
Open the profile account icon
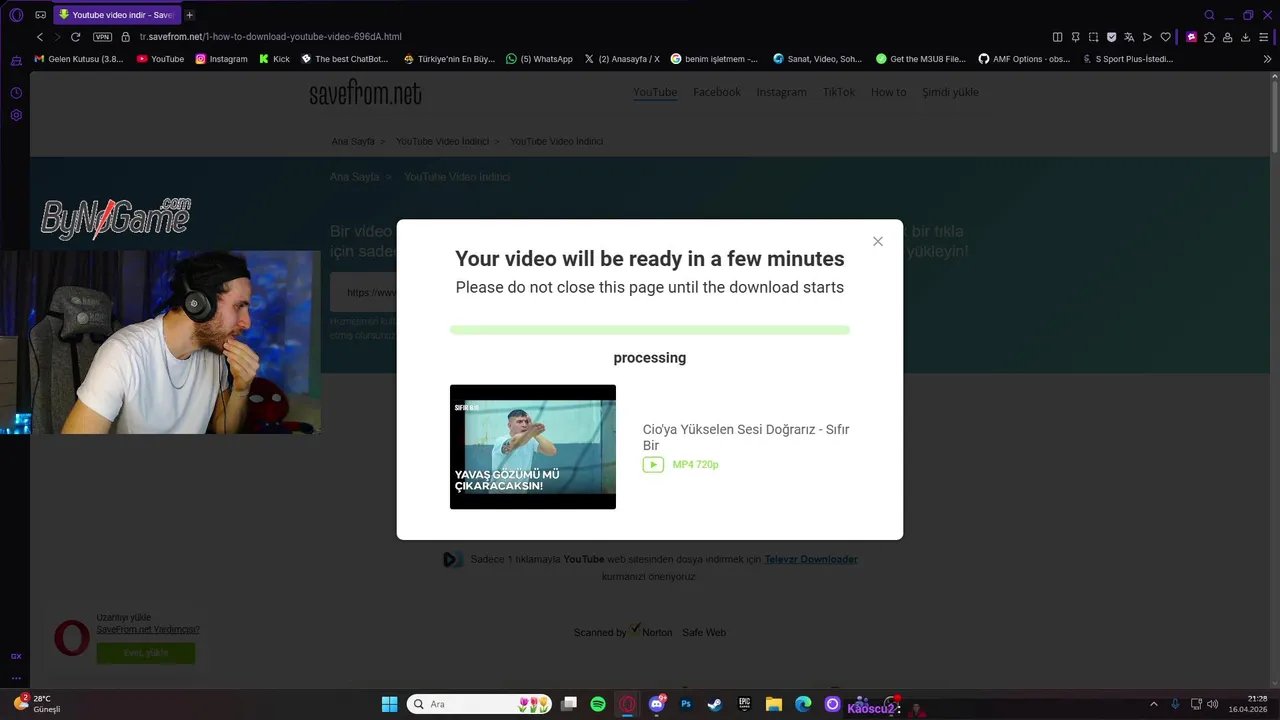[x=1228, y=37]
